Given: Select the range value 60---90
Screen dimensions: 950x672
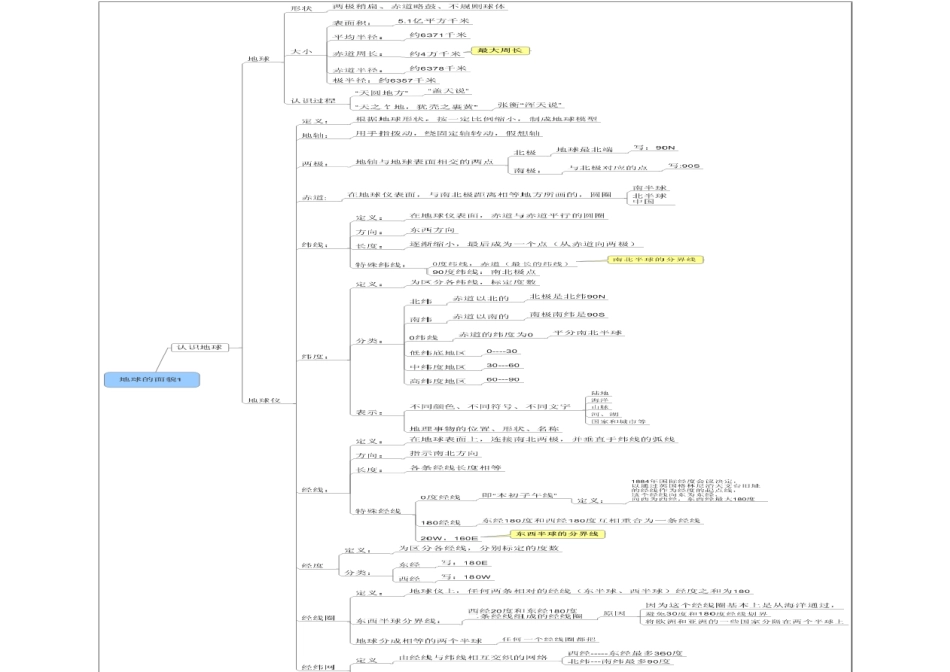Looking at the screenshot, I should (x=503, y=380).
